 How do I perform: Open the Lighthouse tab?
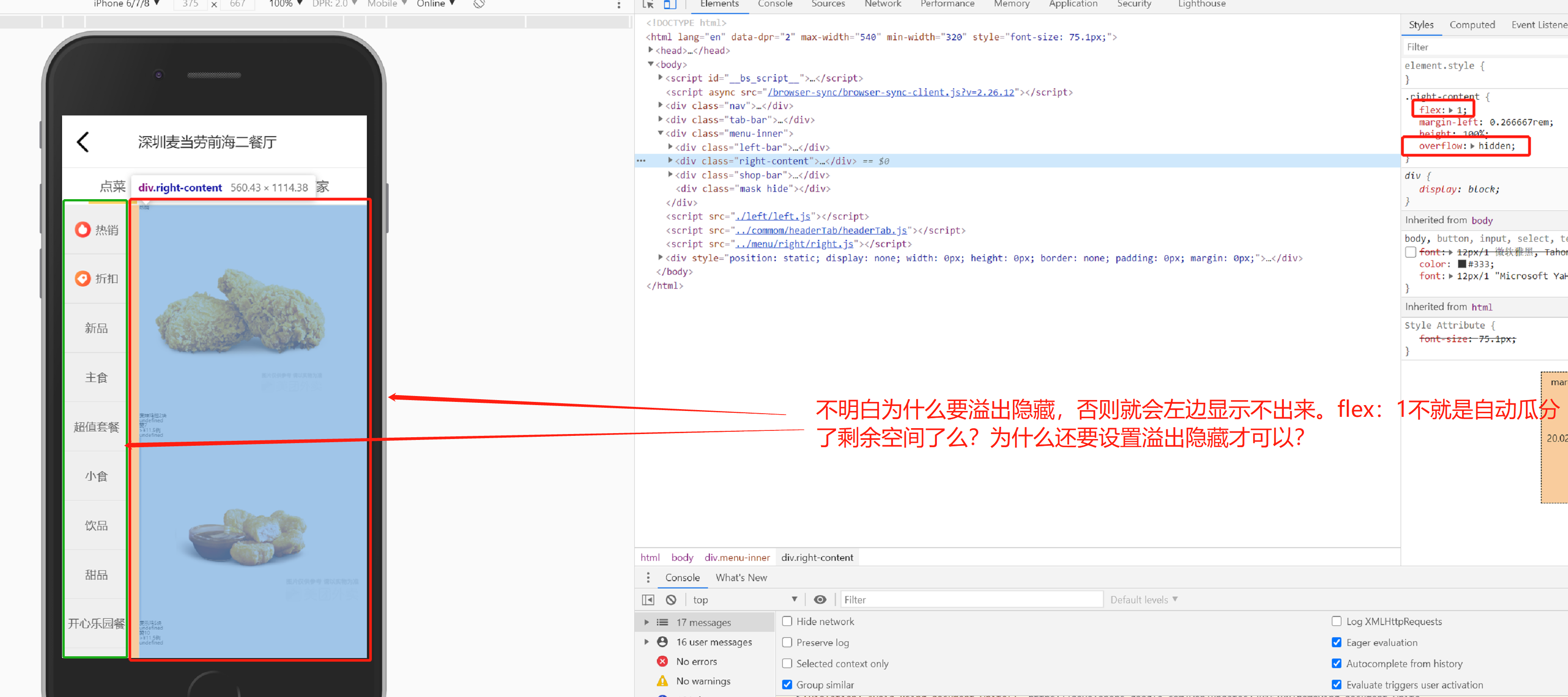[x=1202, y=4]
